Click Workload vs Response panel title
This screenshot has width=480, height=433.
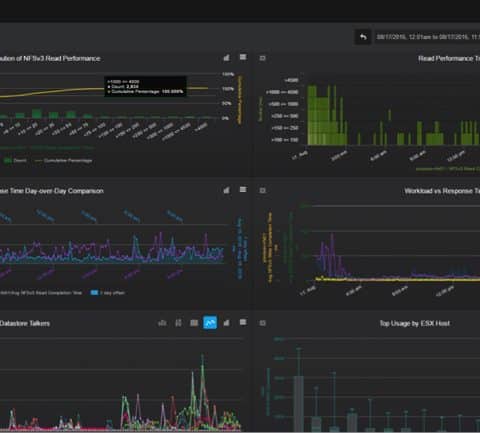(442, 191)
